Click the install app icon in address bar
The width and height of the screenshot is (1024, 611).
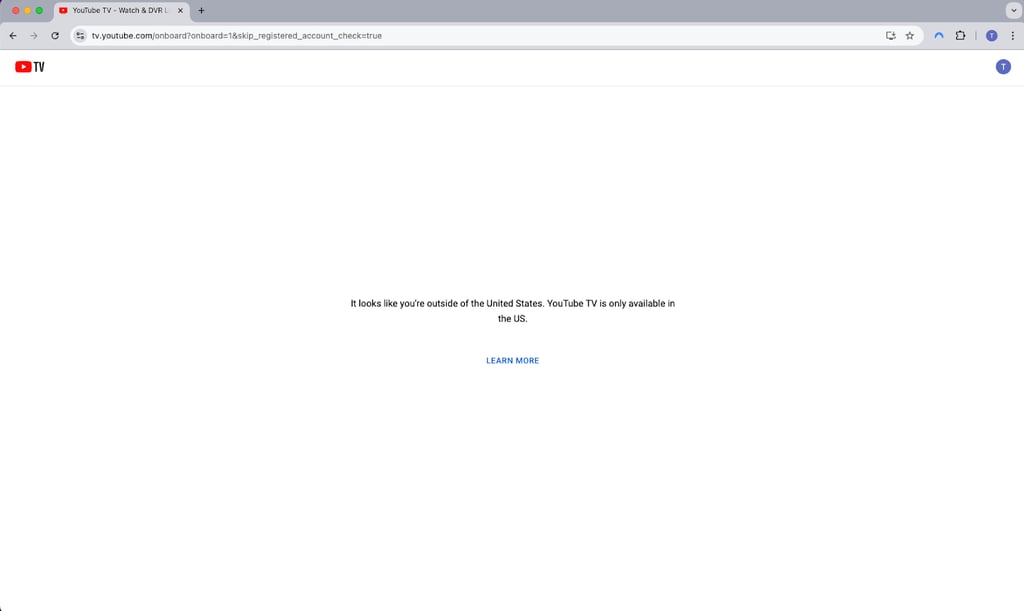point(890,36)
